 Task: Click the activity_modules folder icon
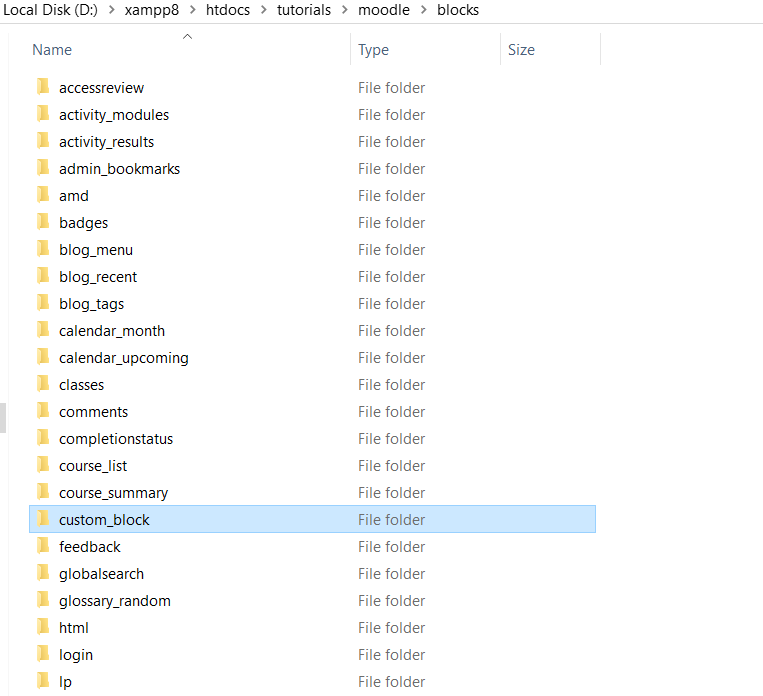click(x=43, y=113)
